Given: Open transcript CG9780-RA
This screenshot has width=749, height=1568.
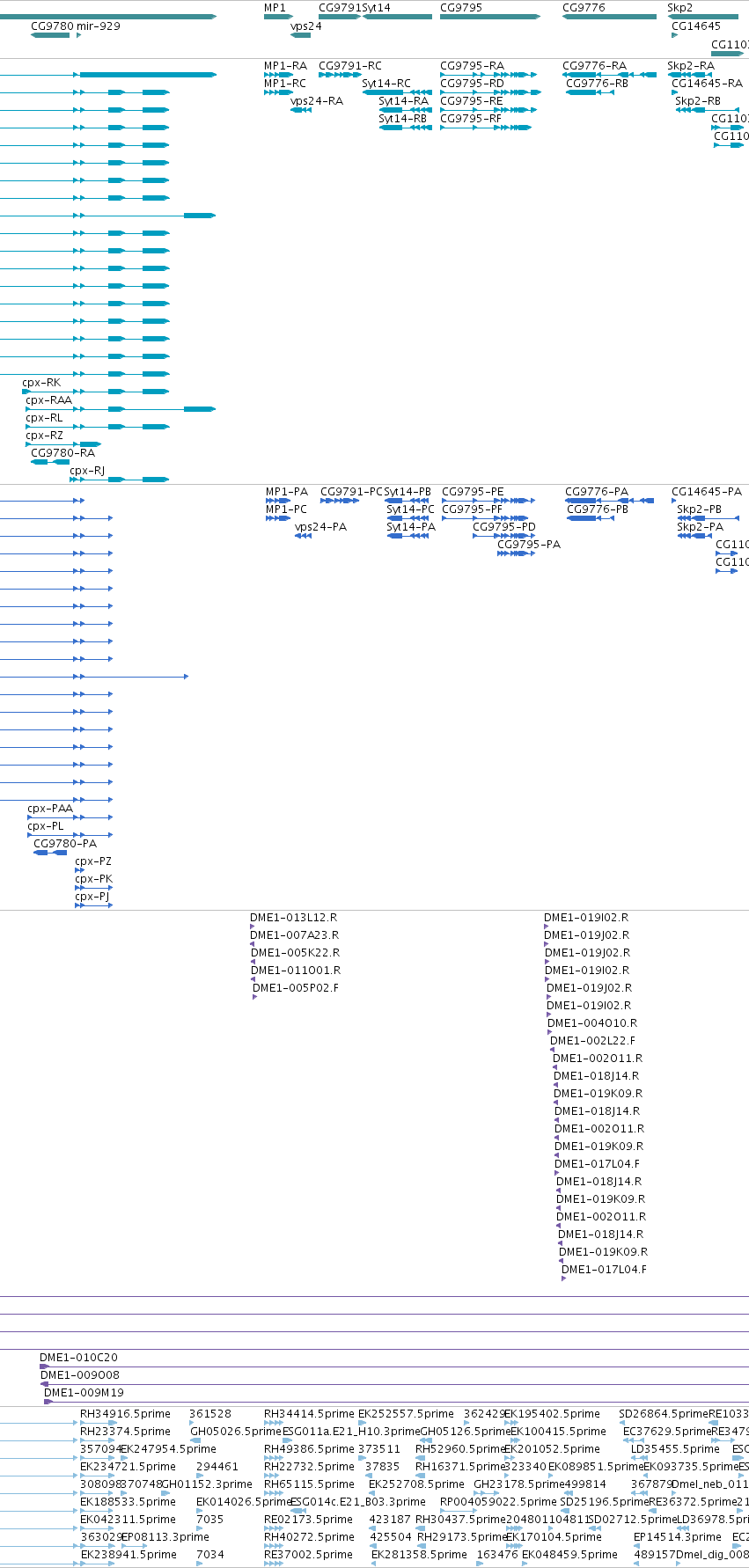Looking at the screenshot, I should click(x=62, y=453).
